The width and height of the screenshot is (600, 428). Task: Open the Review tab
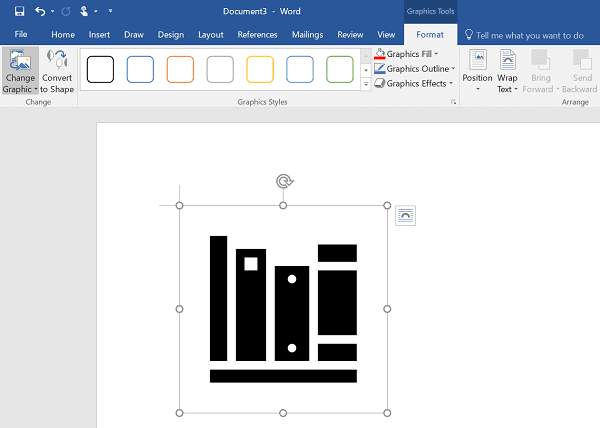coord(350,35)
